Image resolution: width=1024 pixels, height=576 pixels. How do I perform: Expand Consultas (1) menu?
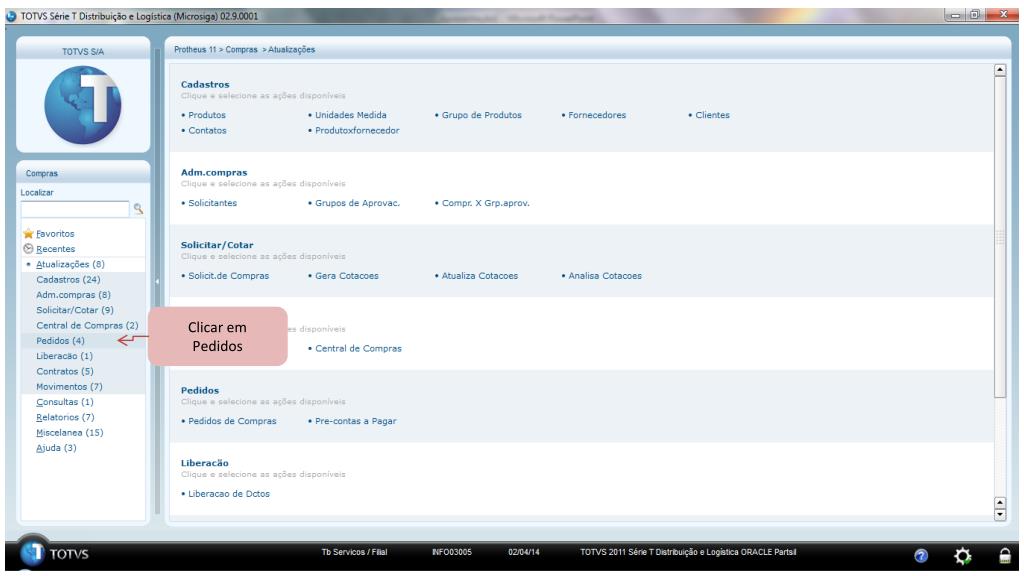pyautogui.click(x=65, y=402)
